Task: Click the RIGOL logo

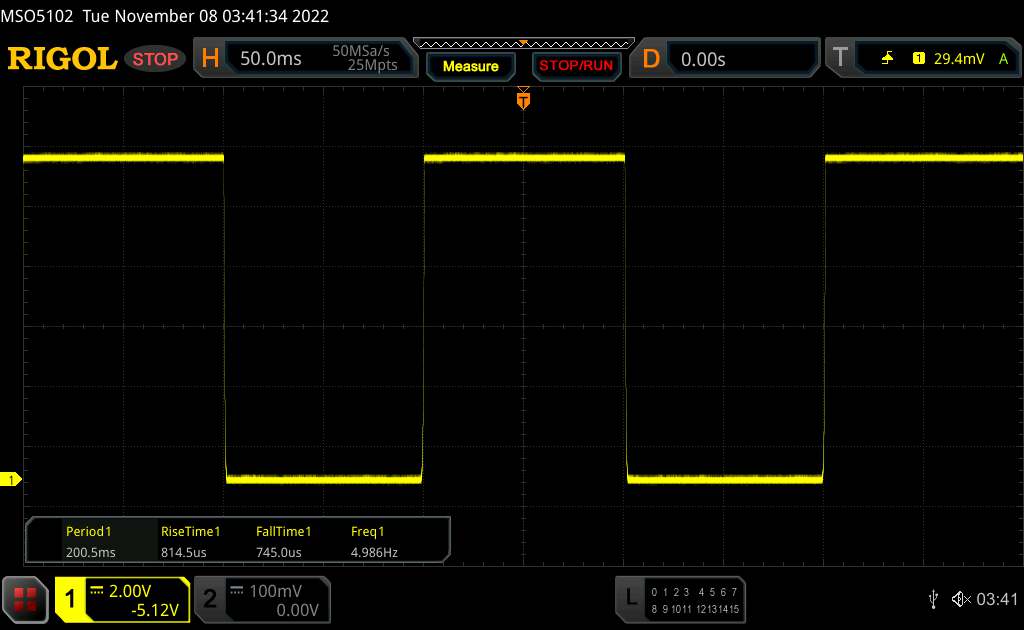Action: pos(62,59)
